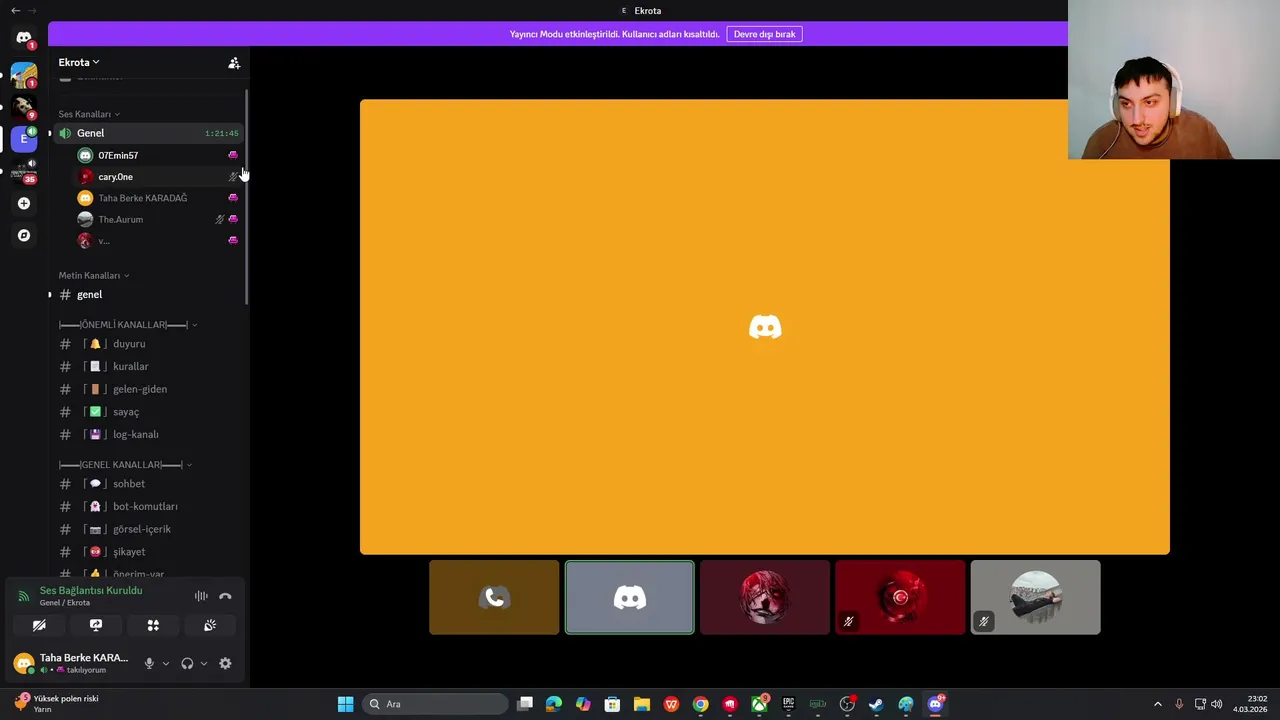Select the Ekrota server icon labeled E
Screen dimensions: 1280x720
tap(23, 138)
